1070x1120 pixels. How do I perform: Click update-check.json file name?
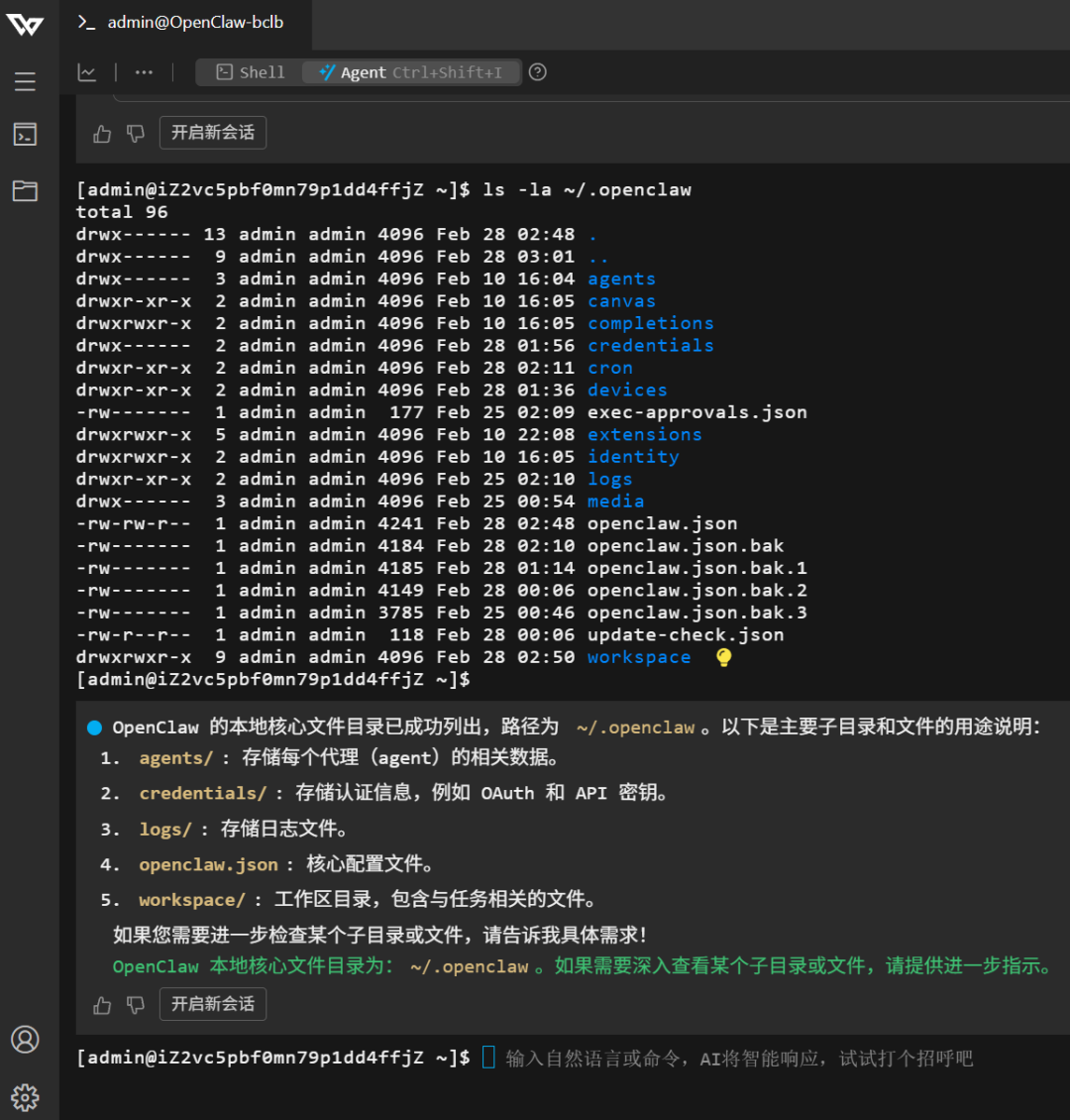pos(686,634)
